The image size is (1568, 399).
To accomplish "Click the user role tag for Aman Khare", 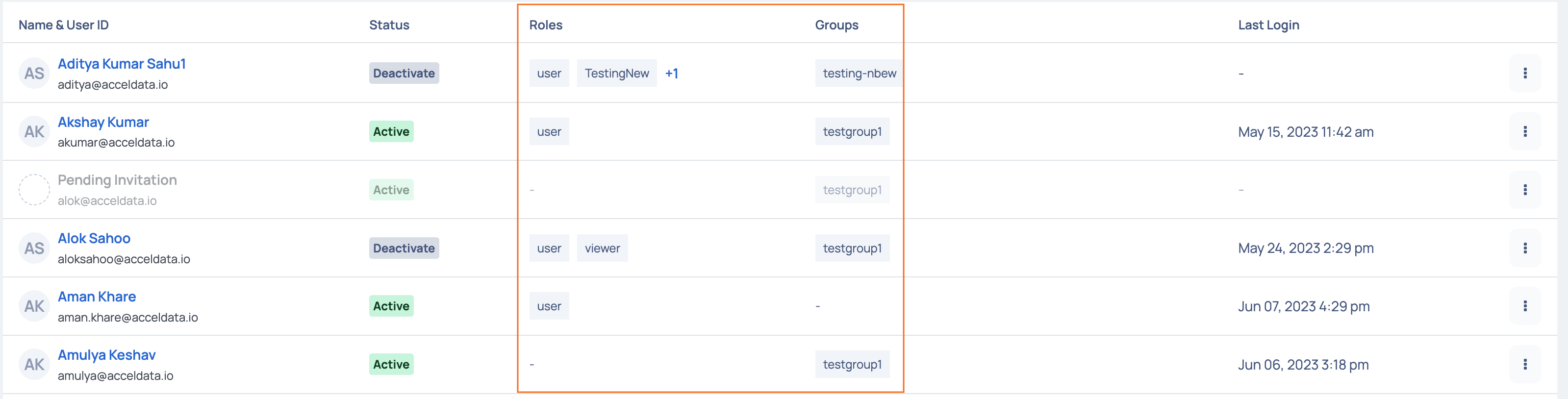I will 549,306.
